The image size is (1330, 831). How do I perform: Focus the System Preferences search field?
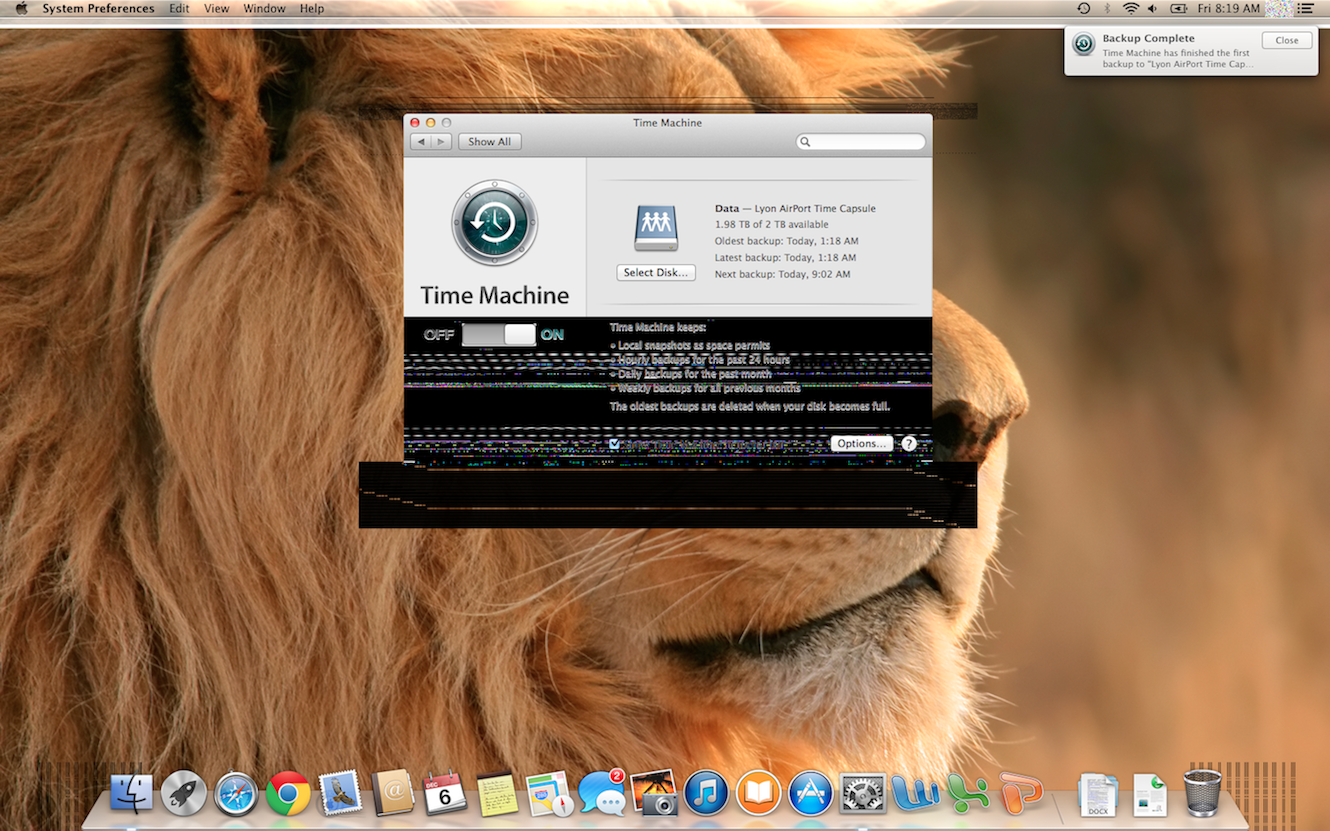click(861, 142)
